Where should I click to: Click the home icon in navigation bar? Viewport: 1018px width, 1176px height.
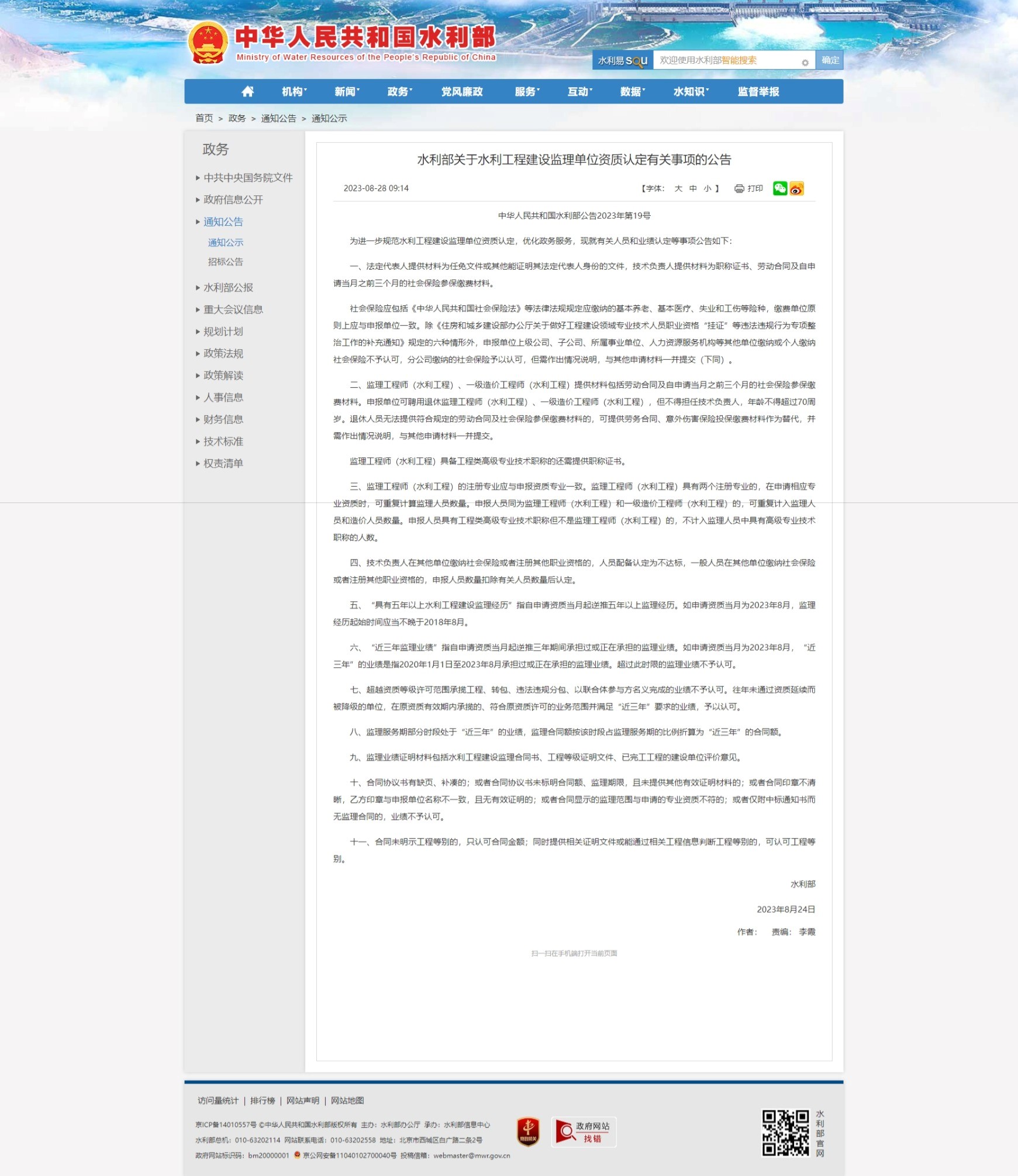pyautogui.click(x=247, y=91)
